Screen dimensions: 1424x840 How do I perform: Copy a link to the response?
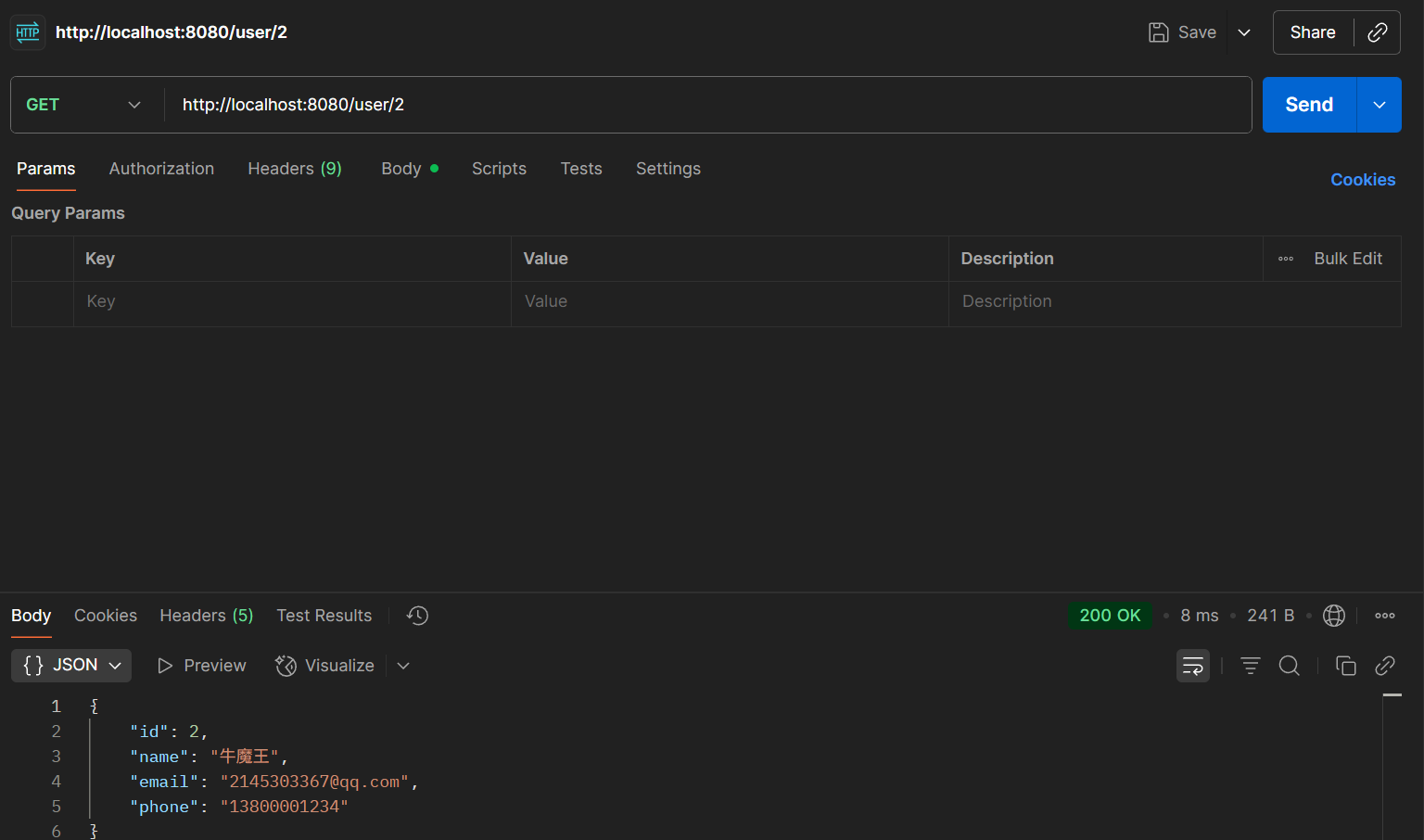pyautogui.click(x=1384, y=666)
